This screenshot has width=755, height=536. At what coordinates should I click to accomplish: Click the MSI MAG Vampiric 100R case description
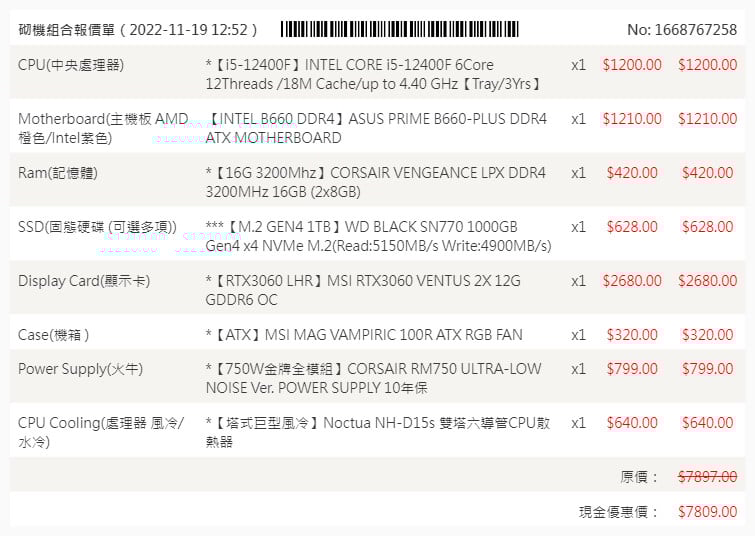click(364, 335)
